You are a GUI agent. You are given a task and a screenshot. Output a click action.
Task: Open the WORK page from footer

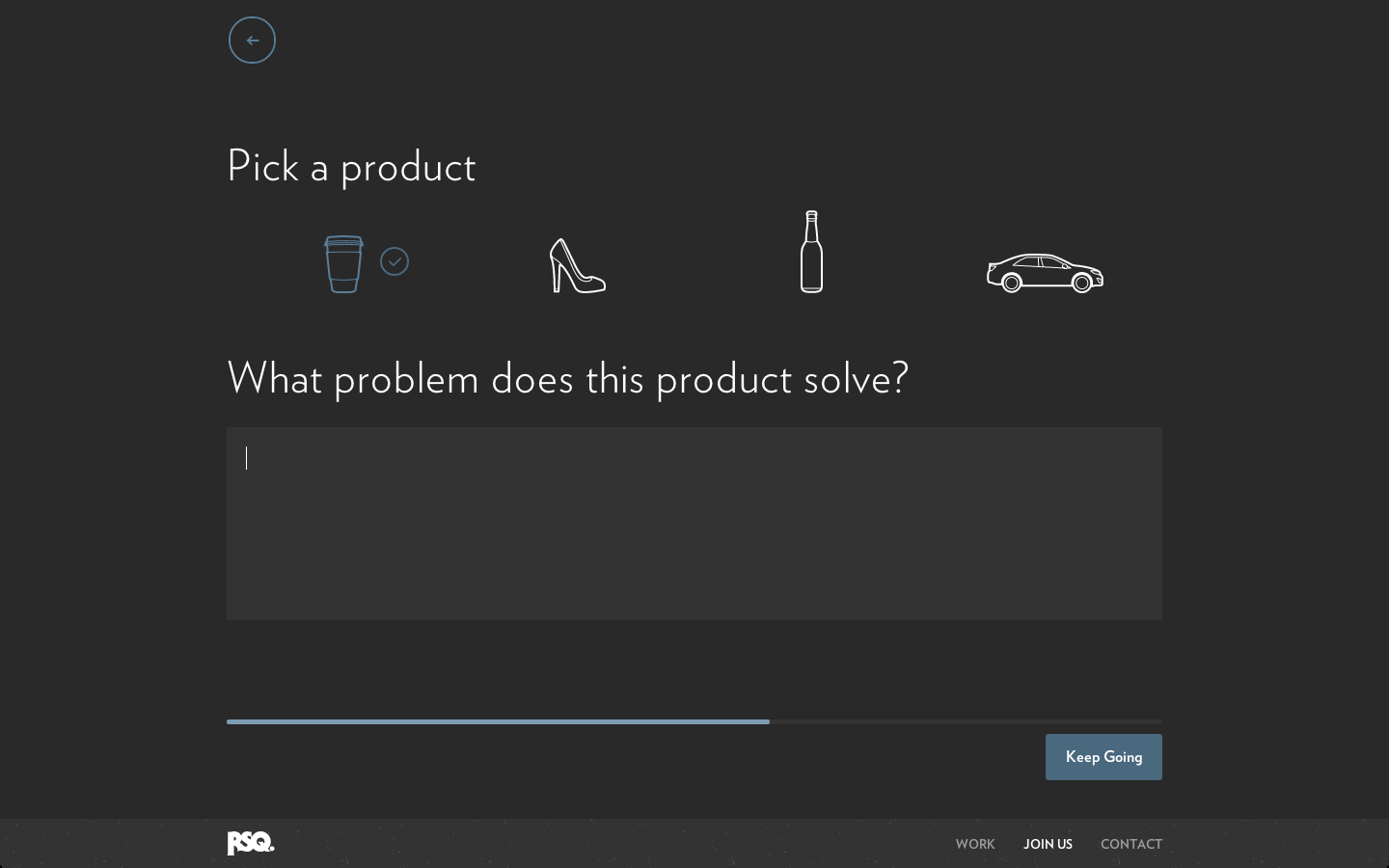974,844
